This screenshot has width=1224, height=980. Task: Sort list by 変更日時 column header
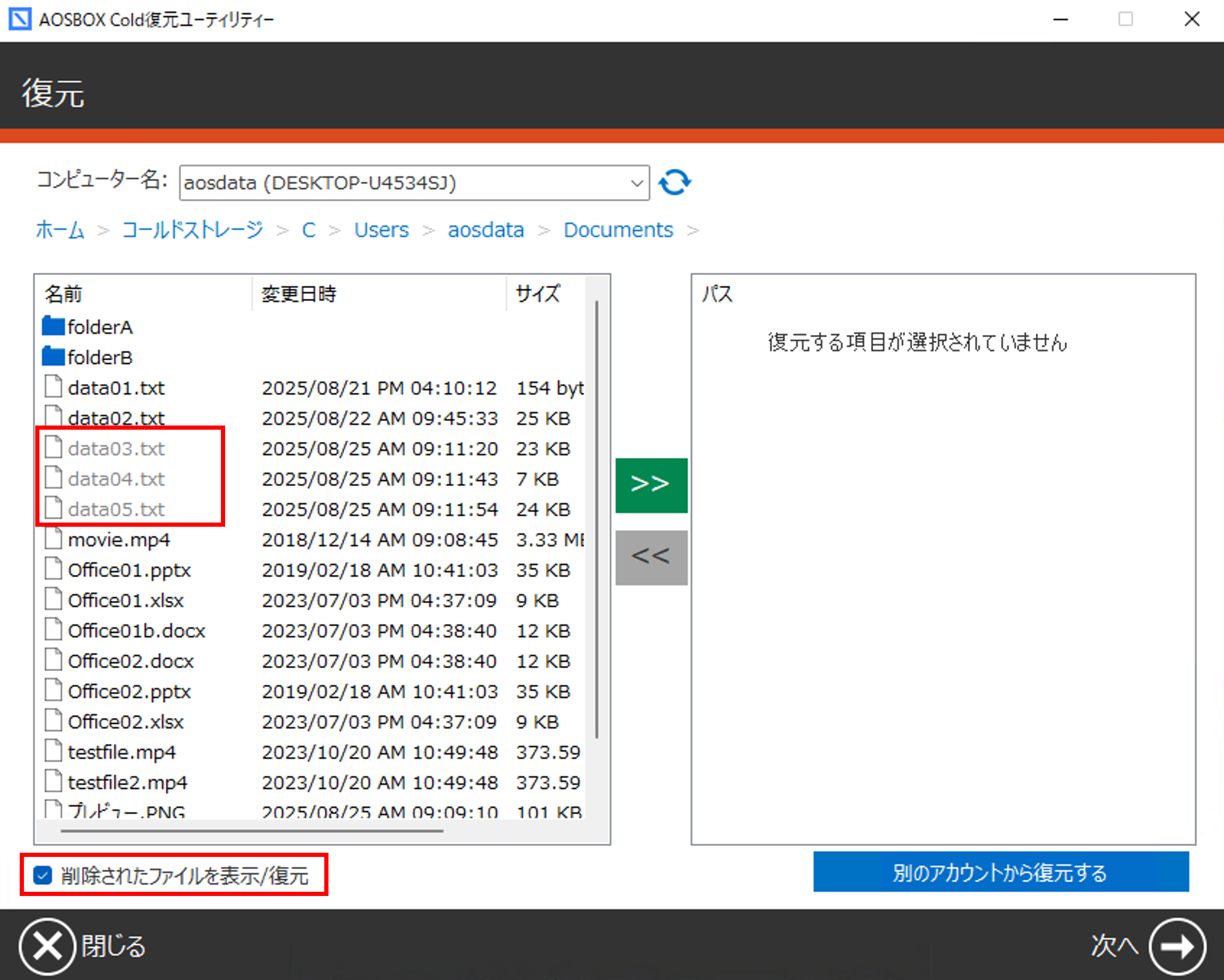tap(299, 294)
